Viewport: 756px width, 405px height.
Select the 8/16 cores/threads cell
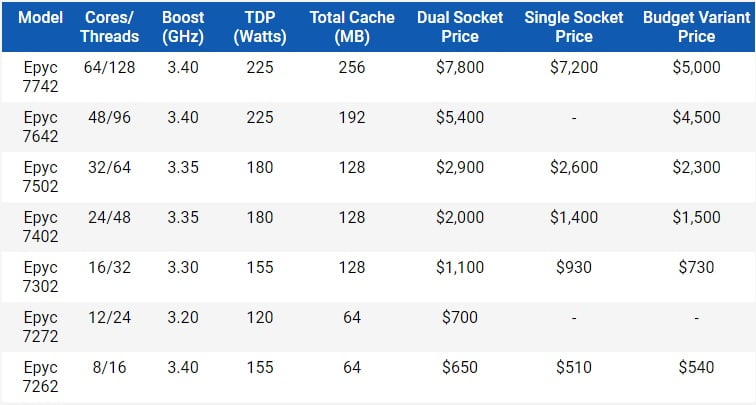point(112,368)
